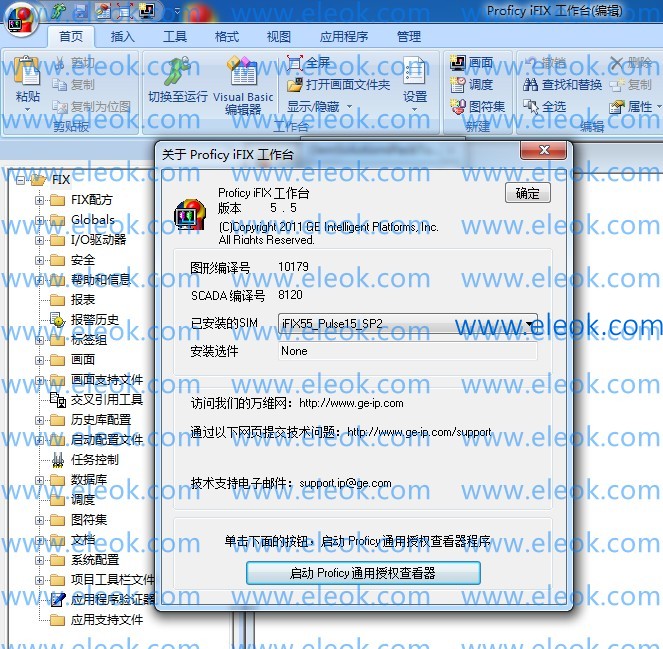This screenshot has width=663, height=649.
Task: Switch to the View (视图) tab
Action: (x=279, y=37)
